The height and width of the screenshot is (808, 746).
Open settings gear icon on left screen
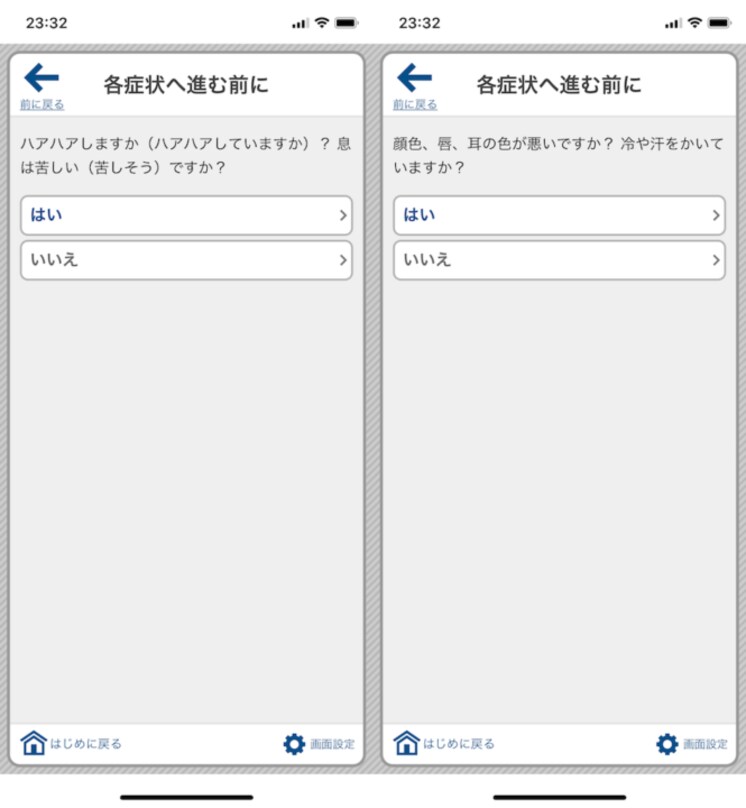pos(294,744)
